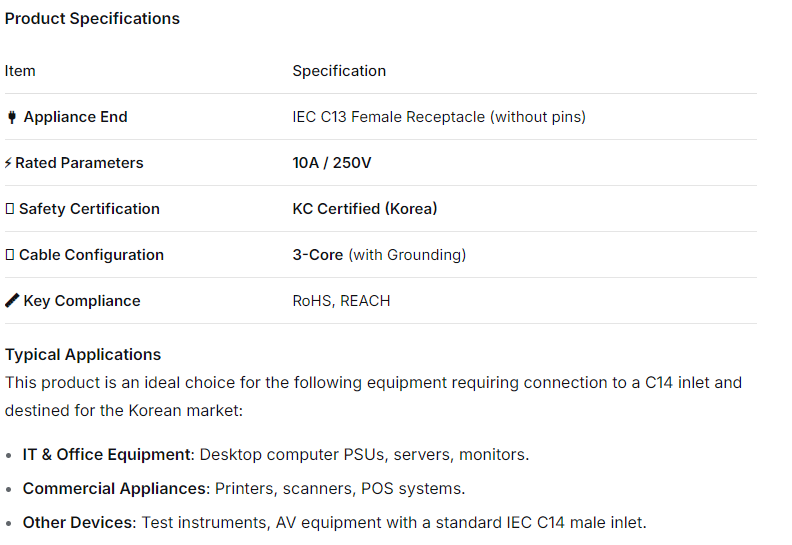
Task: Click the plug icon beside Appliance End
Action: pos(12,117)
